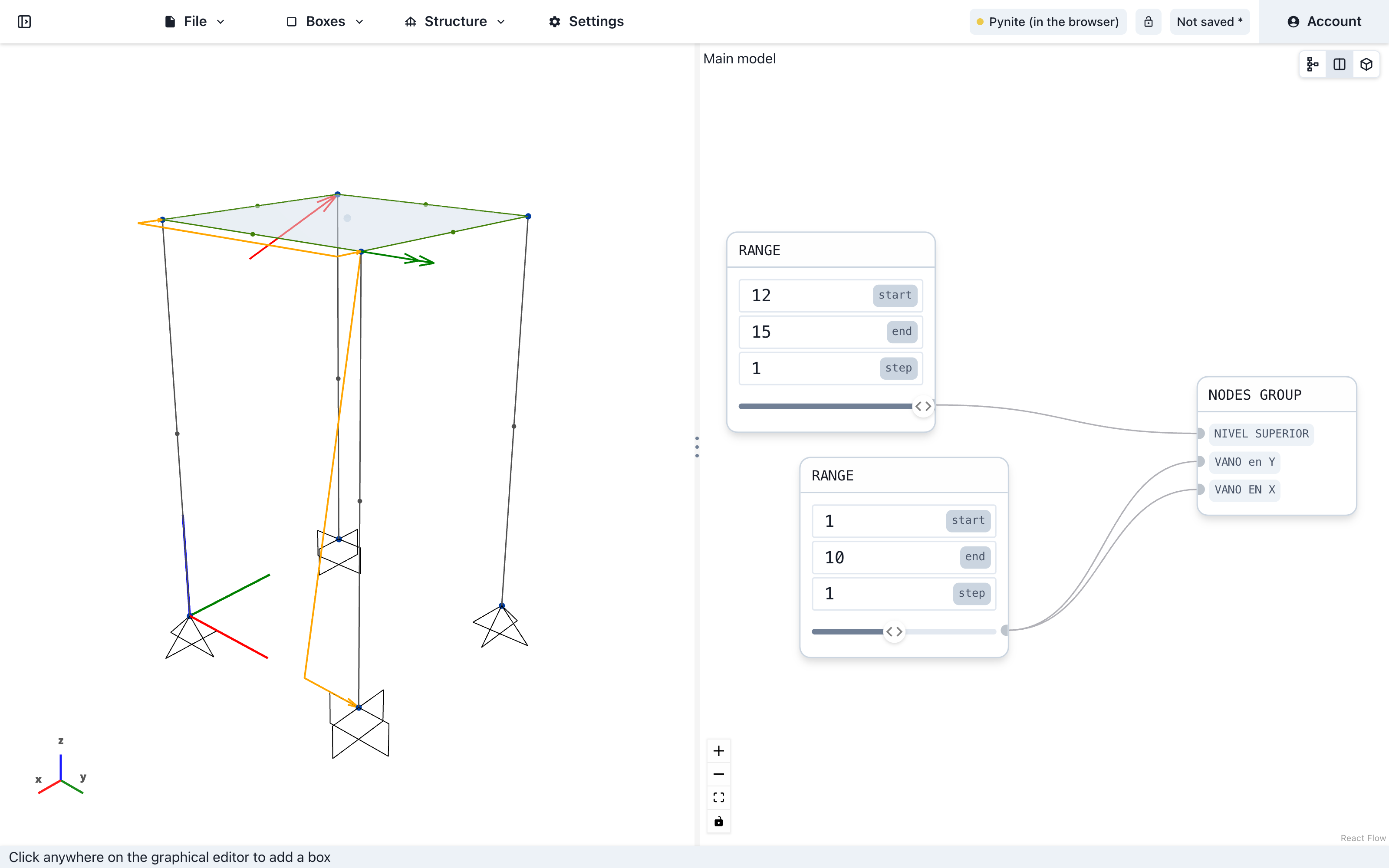Select the NIVEL SUPERIOR input label
This screenshot has width=1389, height=868.
click(1261, 434)
